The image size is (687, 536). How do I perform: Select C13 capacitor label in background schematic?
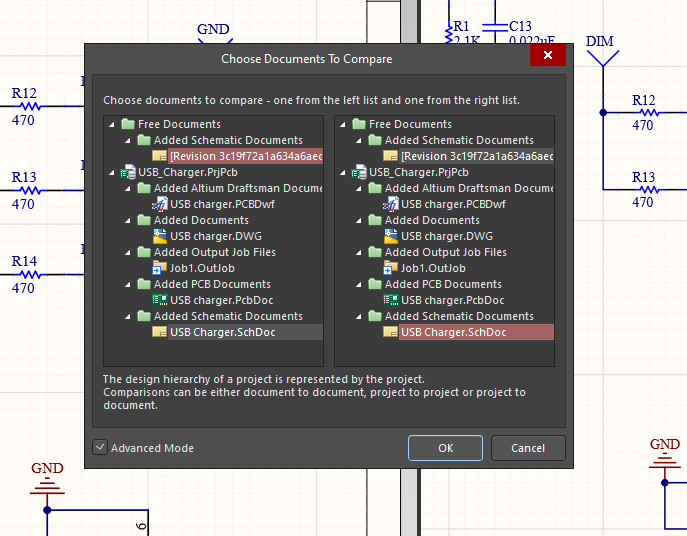click(520, 26)
